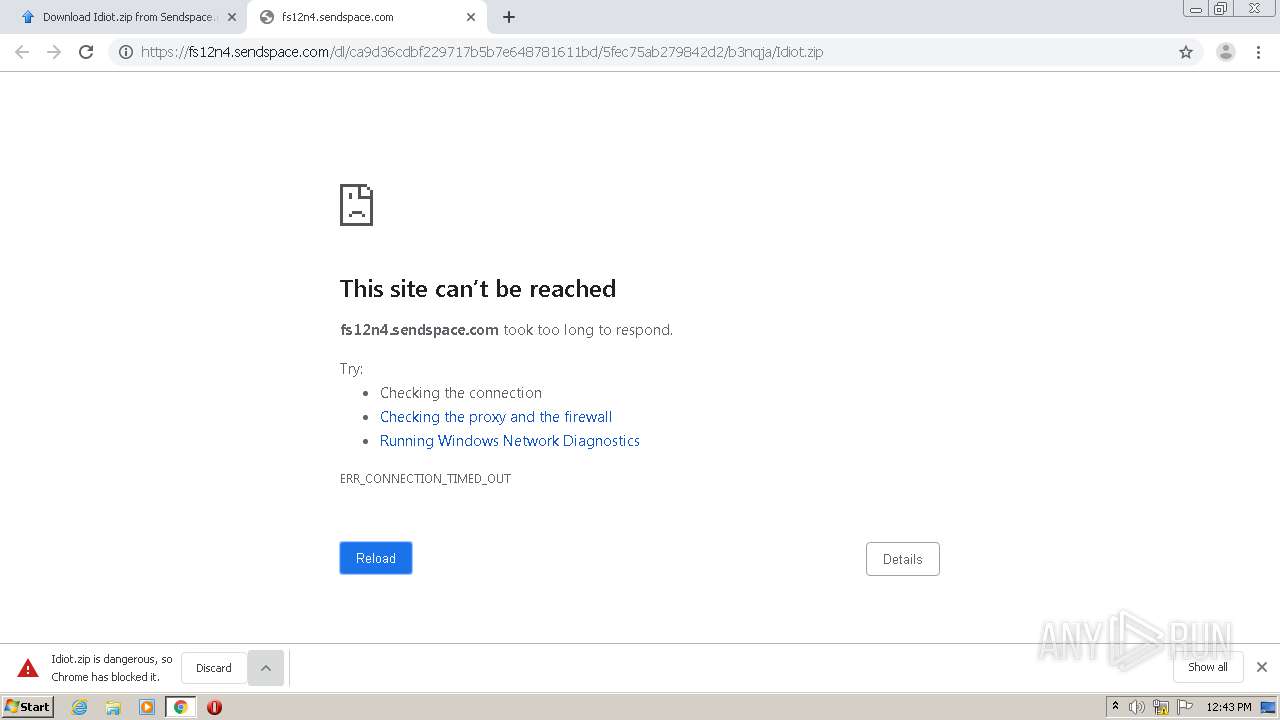Show hidden system tray icons
This screenshot has height=720, width=1280.
click(1115, 707)
